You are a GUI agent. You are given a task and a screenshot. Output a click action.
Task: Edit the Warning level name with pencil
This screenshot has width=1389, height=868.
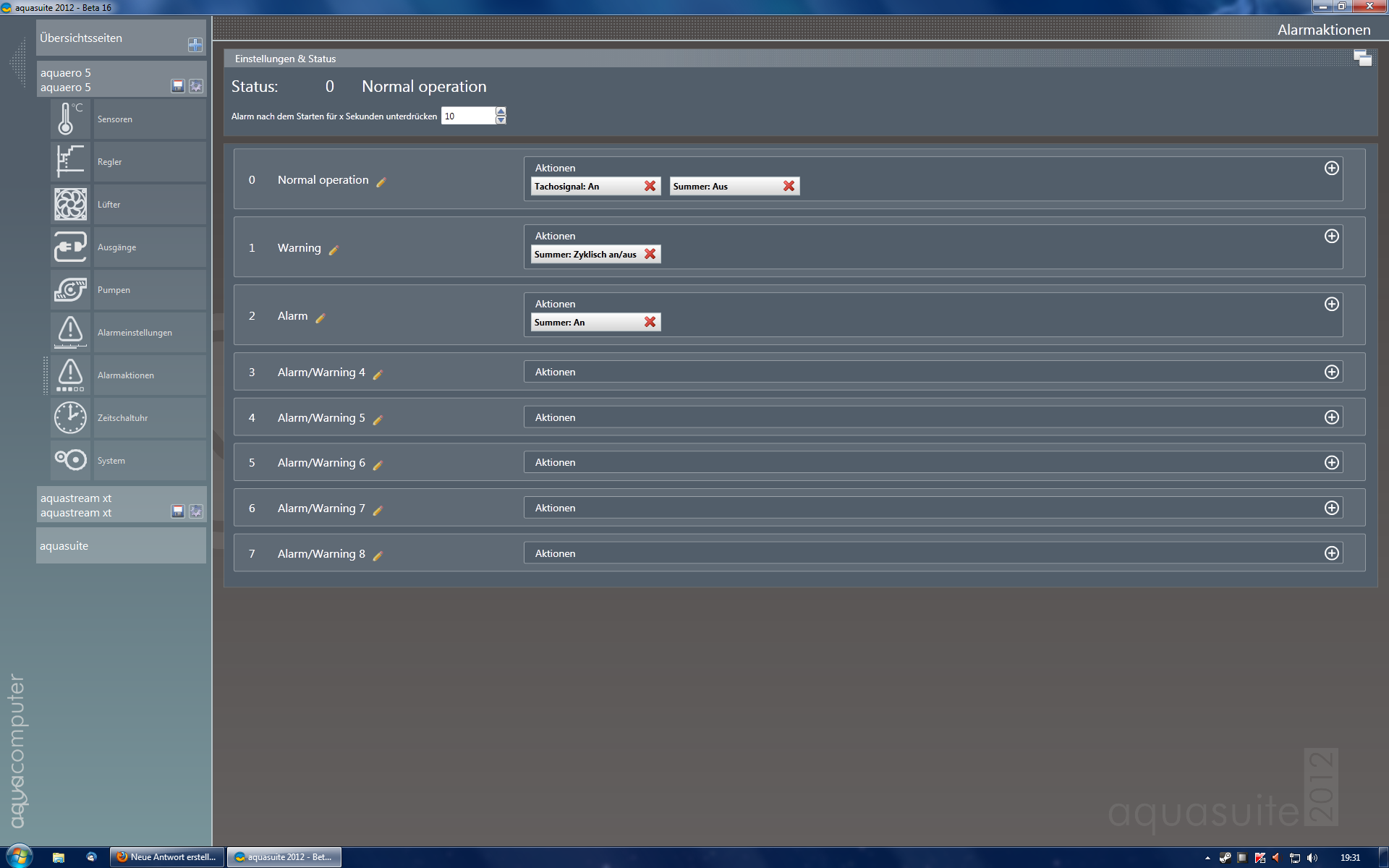click(x=334, y=250)
